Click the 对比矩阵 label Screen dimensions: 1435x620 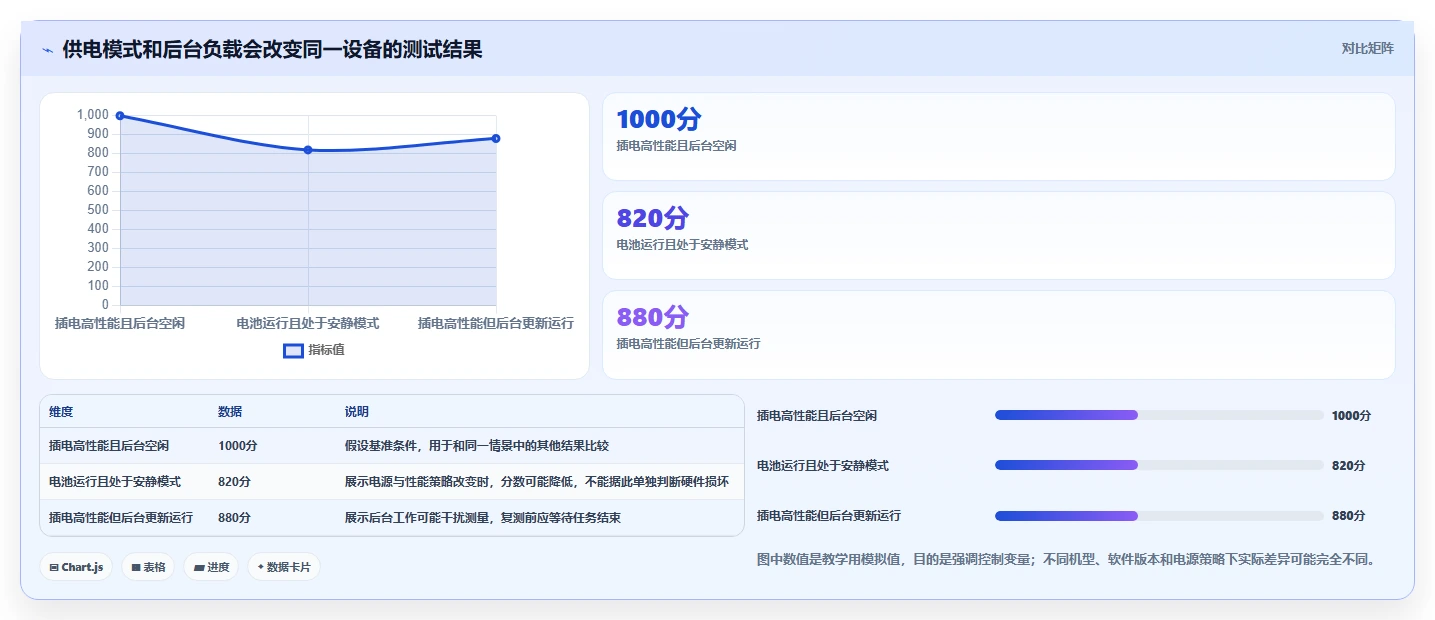(1367, 48)
